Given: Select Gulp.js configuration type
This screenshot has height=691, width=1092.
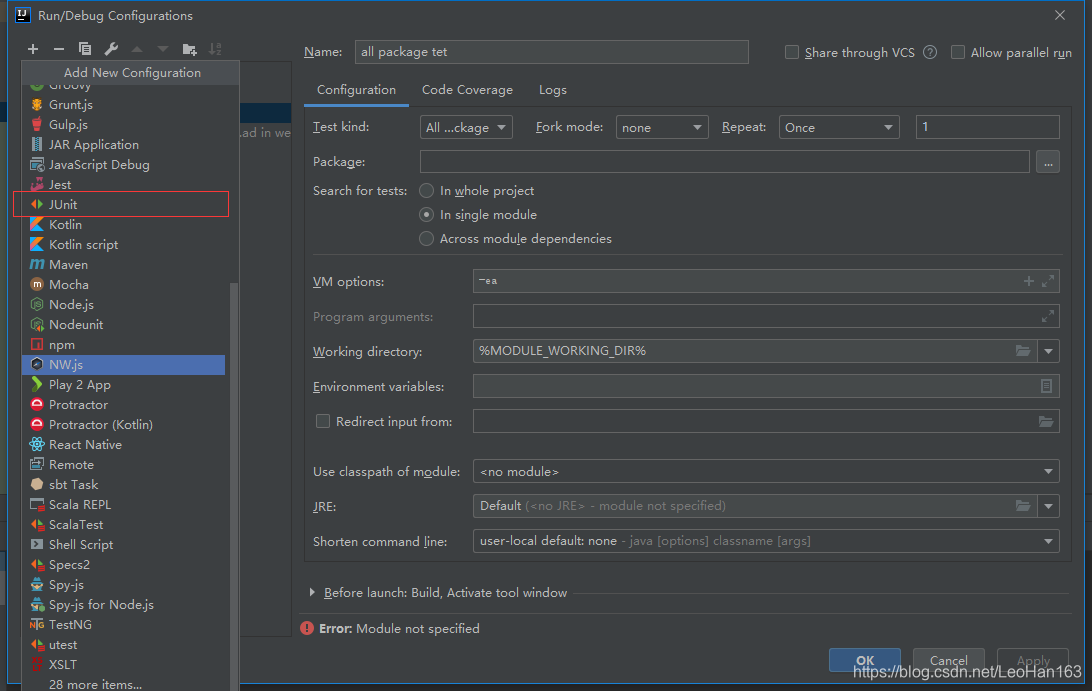Looking at the screenshot, I should [124, 125].
